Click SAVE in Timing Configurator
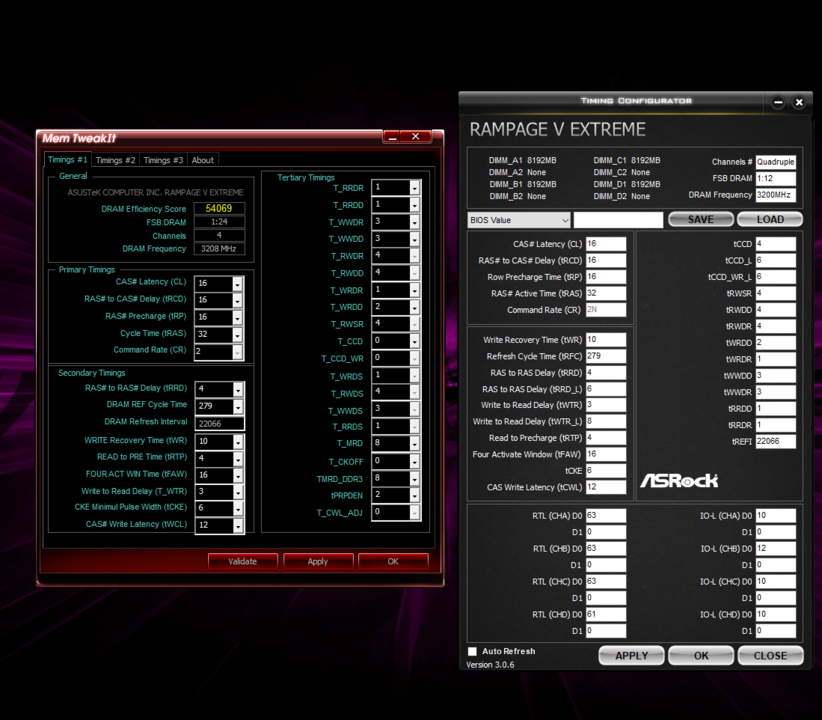 (x=700, y=219)
